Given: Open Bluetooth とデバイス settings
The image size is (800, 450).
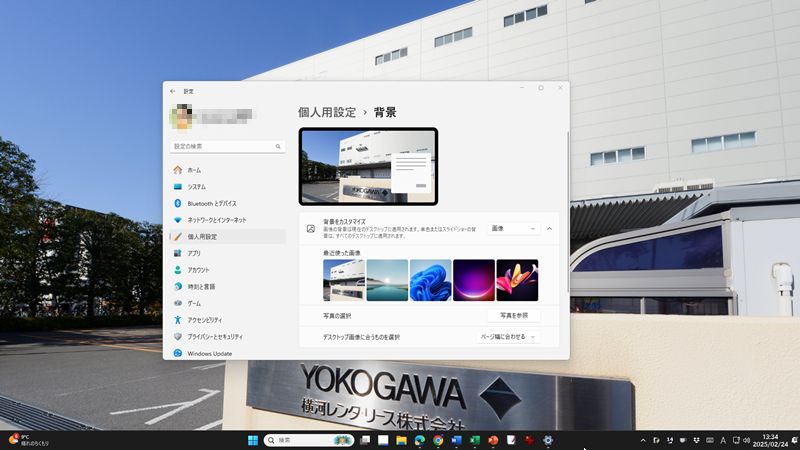Looking at the screenshot, I should point(228,204).
